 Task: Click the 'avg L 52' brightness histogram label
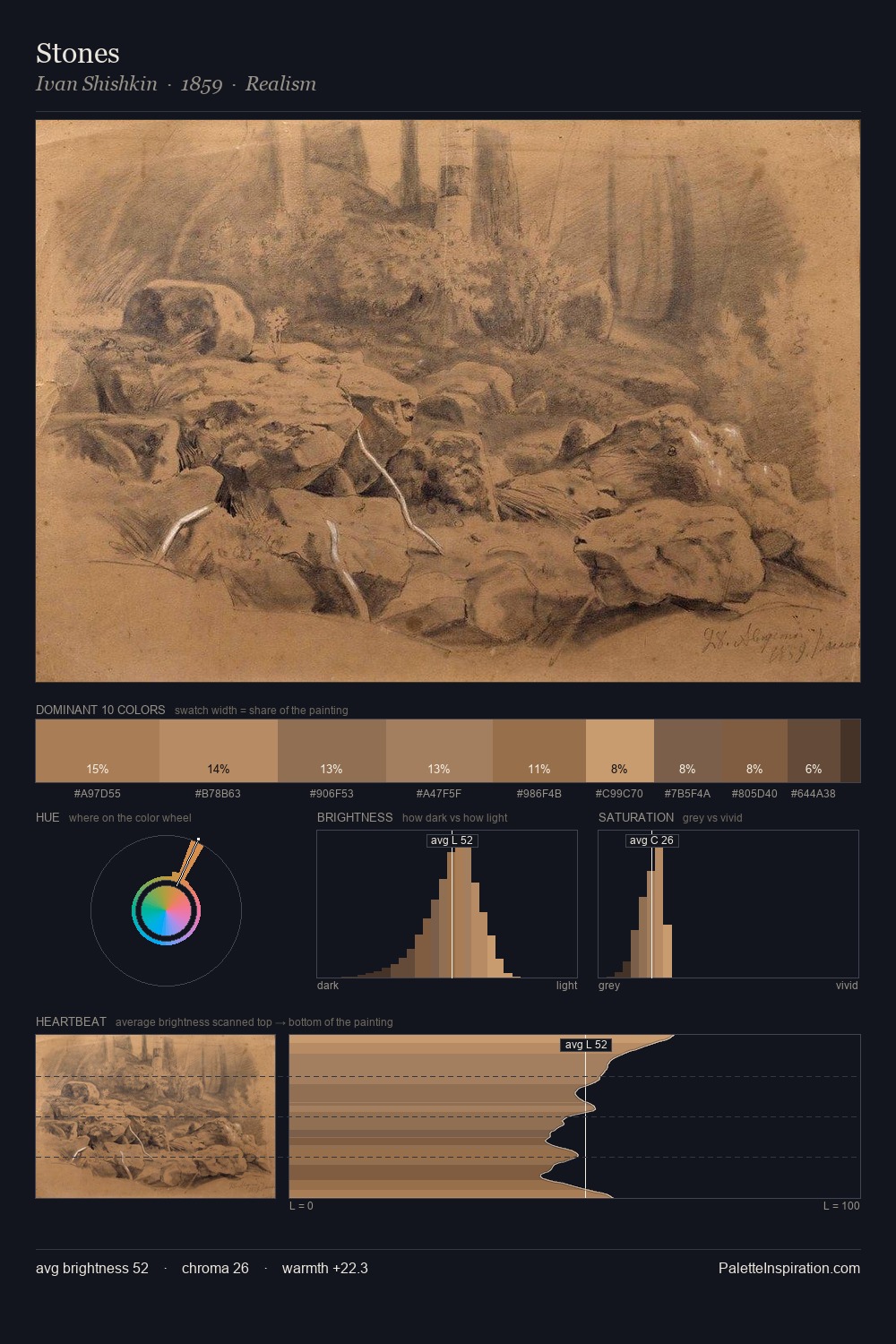452,840
